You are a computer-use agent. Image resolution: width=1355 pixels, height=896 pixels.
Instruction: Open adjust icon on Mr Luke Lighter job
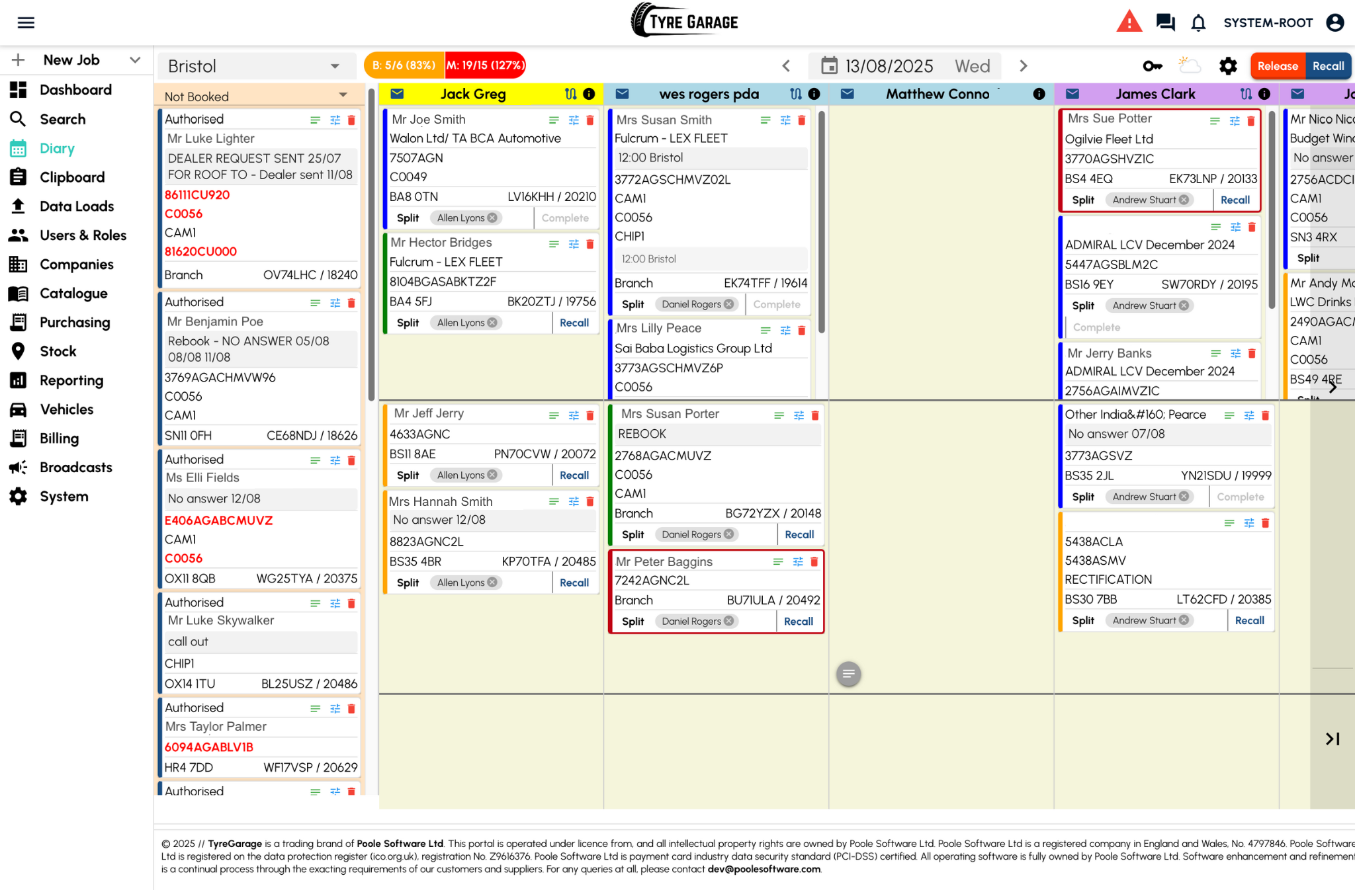[335, 120]
